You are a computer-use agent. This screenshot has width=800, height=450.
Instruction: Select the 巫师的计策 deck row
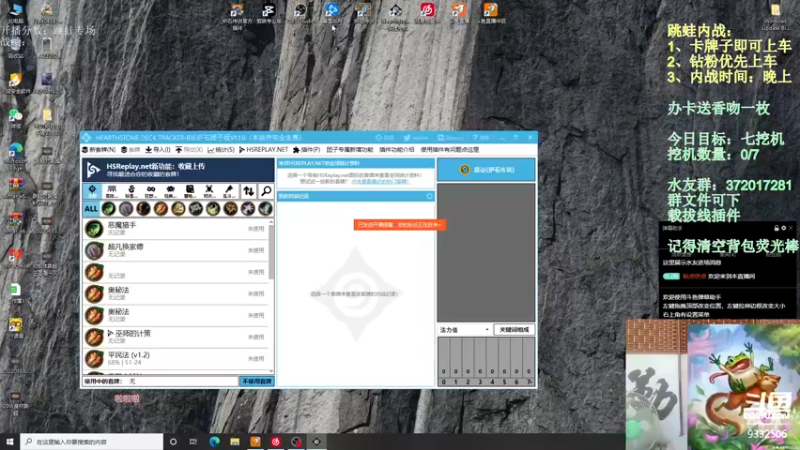tap(175, 337)
